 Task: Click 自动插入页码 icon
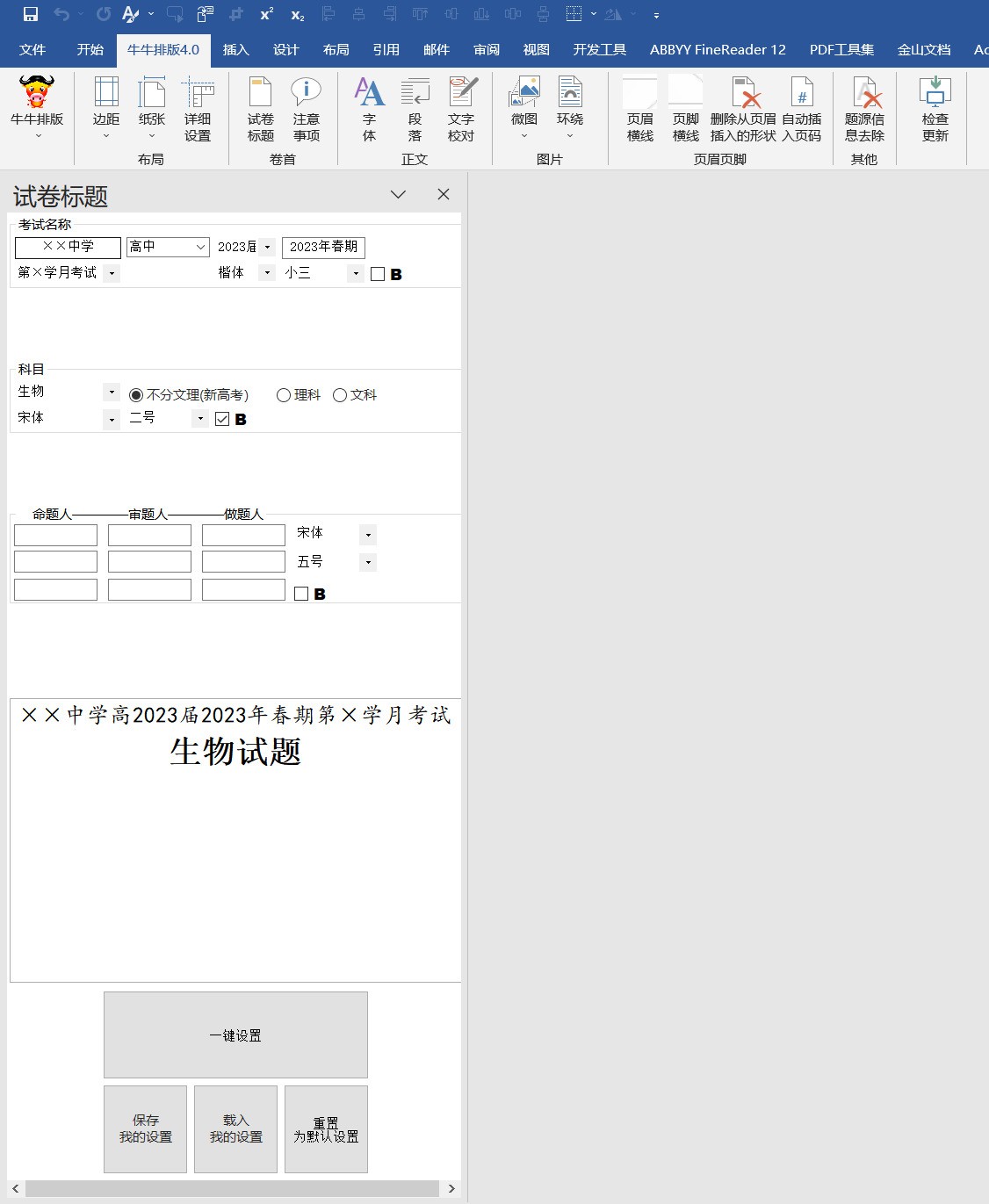(801, 111)
